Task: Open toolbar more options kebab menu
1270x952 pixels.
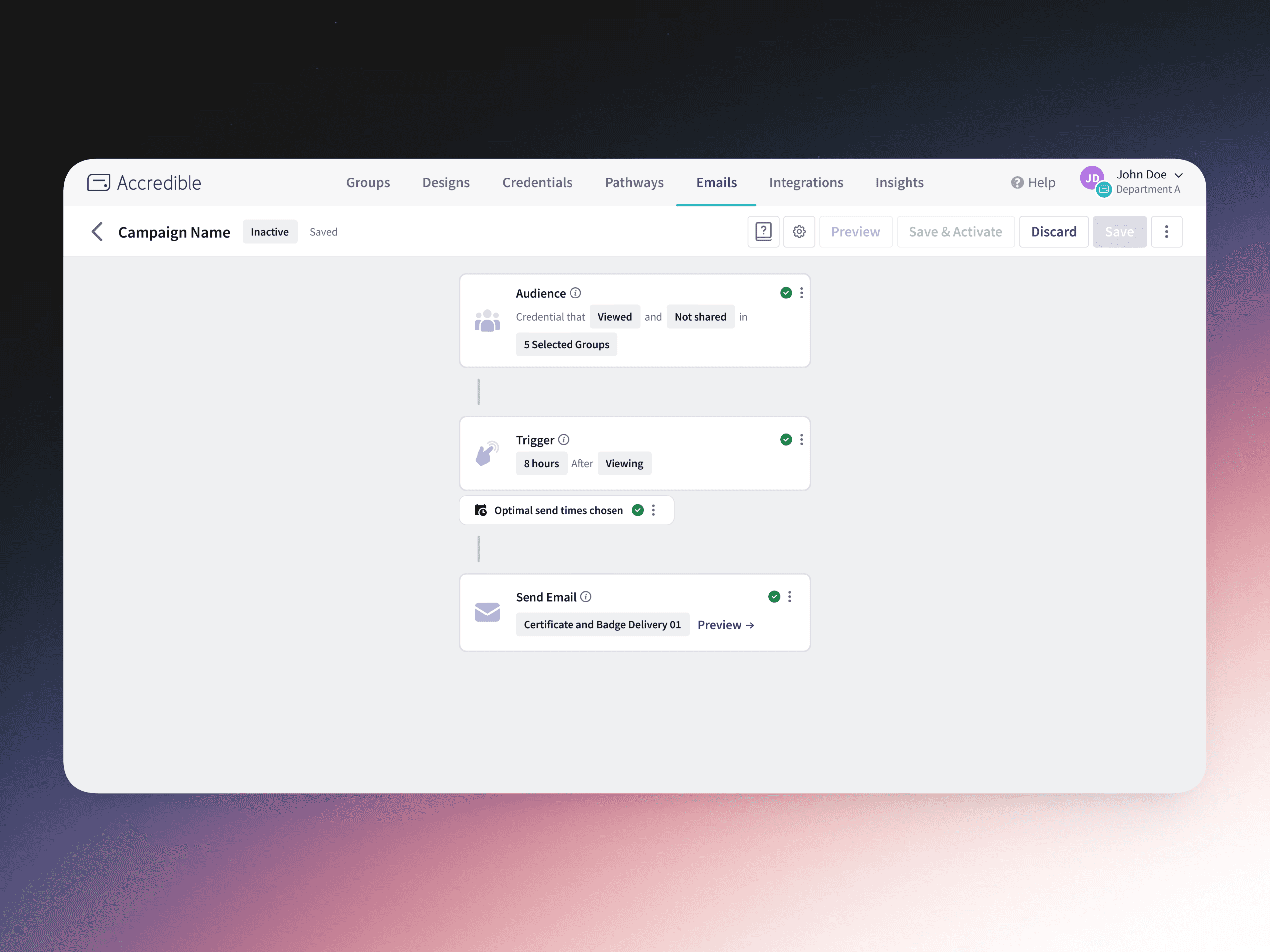Action: tap(1166, 232)
